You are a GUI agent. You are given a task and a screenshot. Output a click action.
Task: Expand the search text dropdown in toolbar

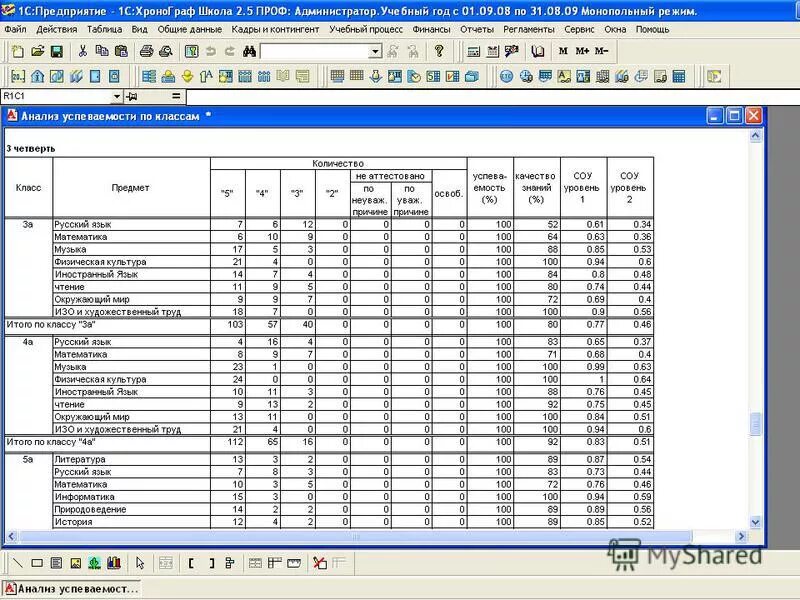[x=375, y=51]
